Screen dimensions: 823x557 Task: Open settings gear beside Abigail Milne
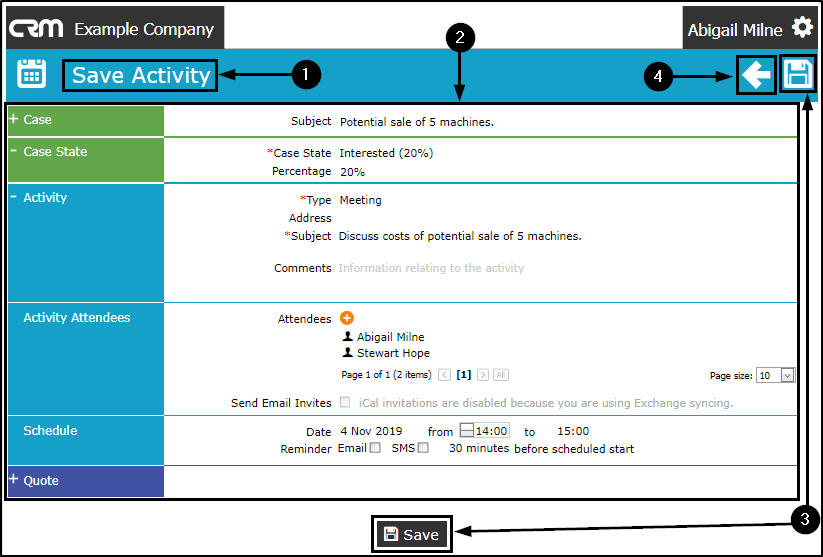point(802,28)
